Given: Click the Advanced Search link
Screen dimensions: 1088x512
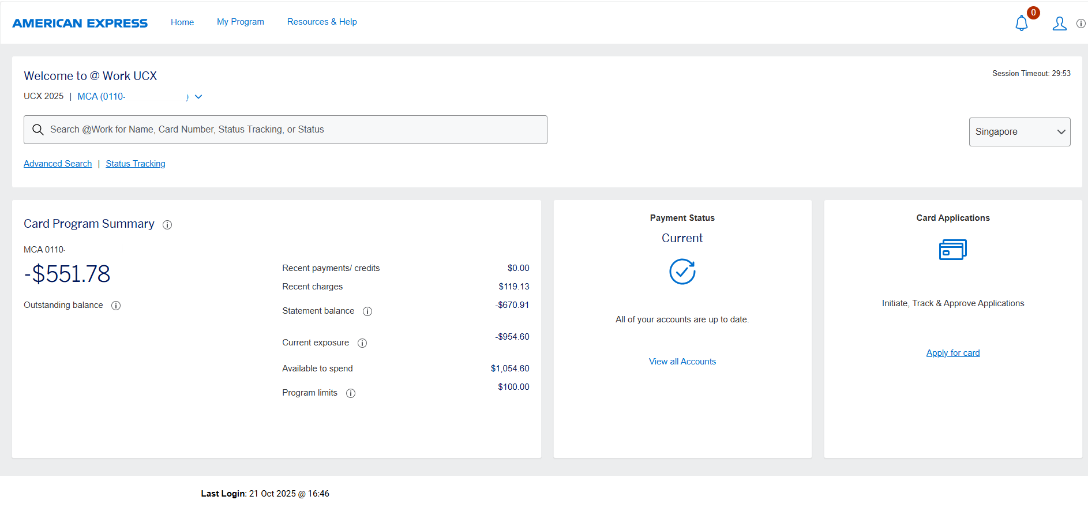Looking at the screenshot, I should point(58,164).
